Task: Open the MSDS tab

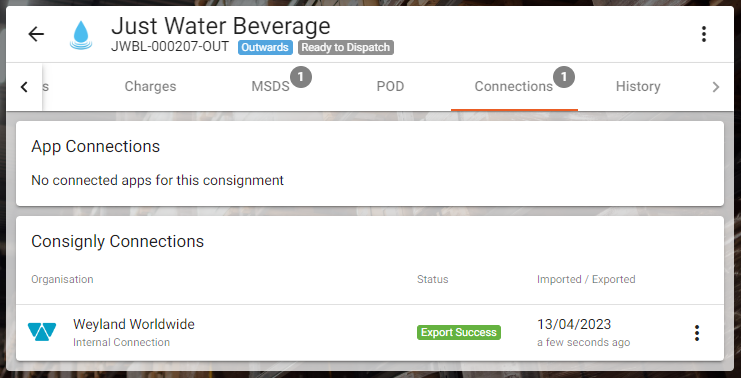Action: click(270, 86)
